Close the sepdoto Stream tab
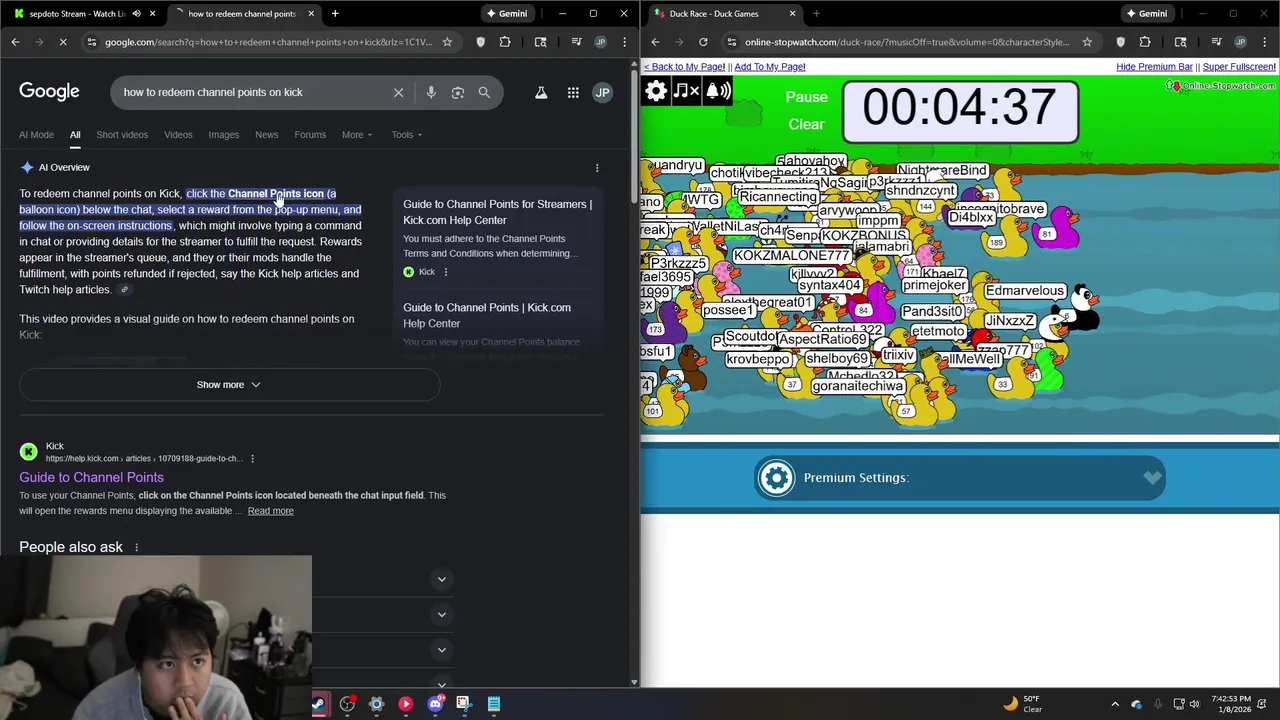 coord(153,14)
